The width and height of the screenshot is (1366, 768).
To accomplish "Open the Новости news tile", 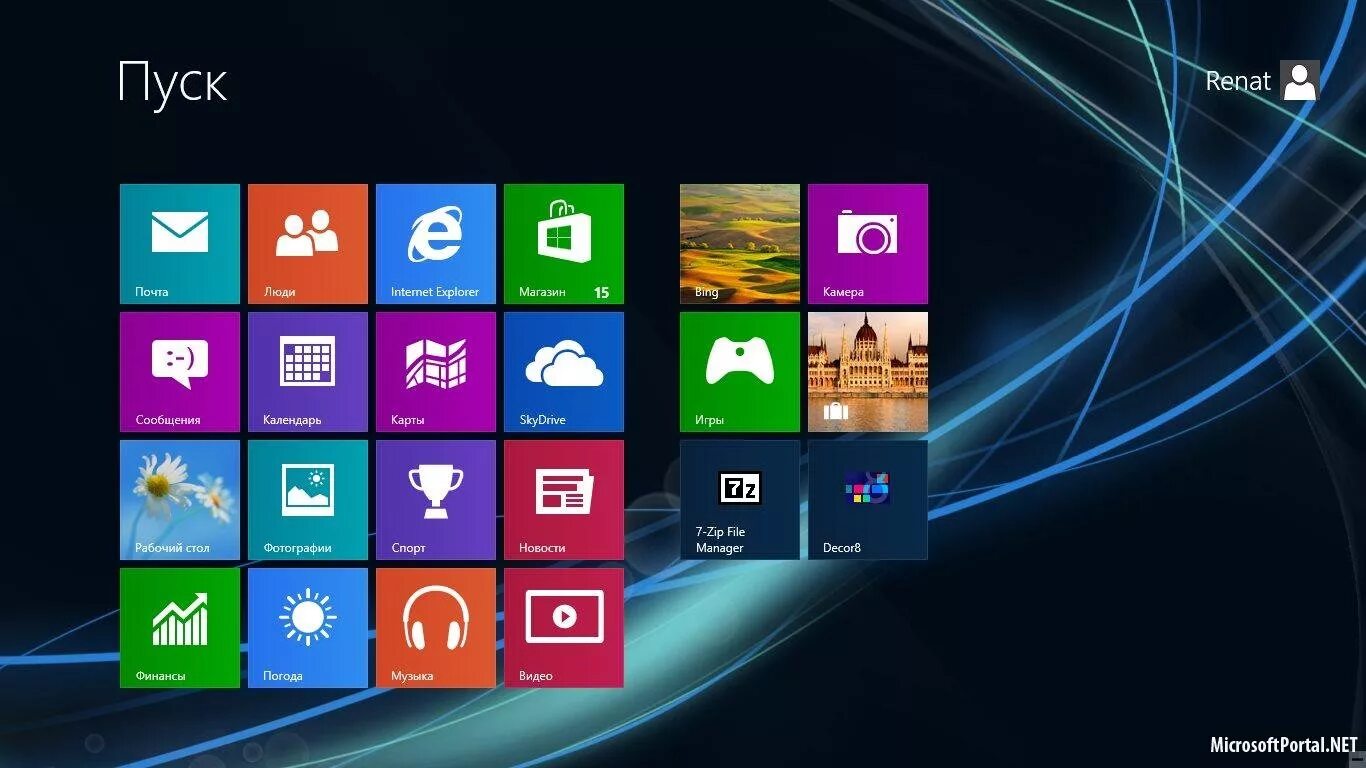I will [564, 500].
